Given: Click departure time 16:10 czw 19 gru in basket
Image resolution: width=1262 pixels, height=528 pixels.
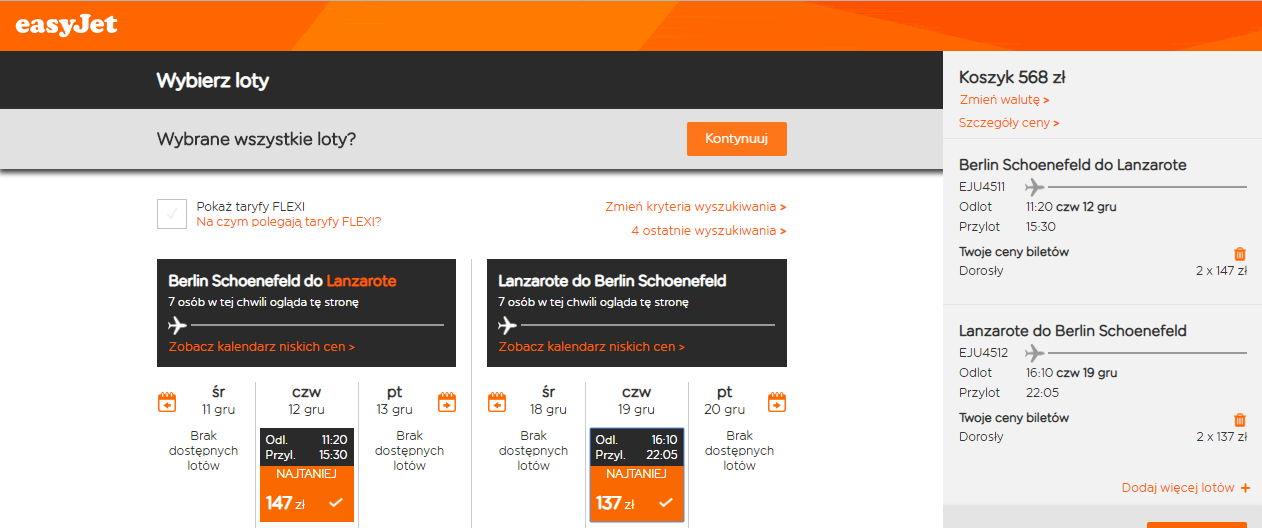Looking at the screenshot, I should 1071,373.
